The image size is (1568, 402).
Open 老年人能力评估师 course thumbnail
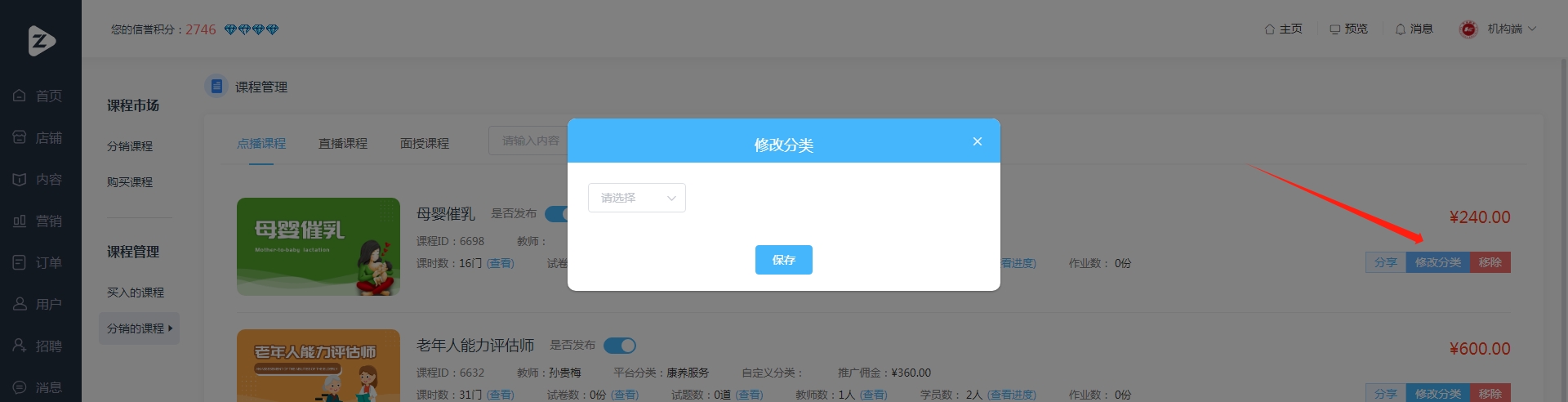(x=318, y=365)
